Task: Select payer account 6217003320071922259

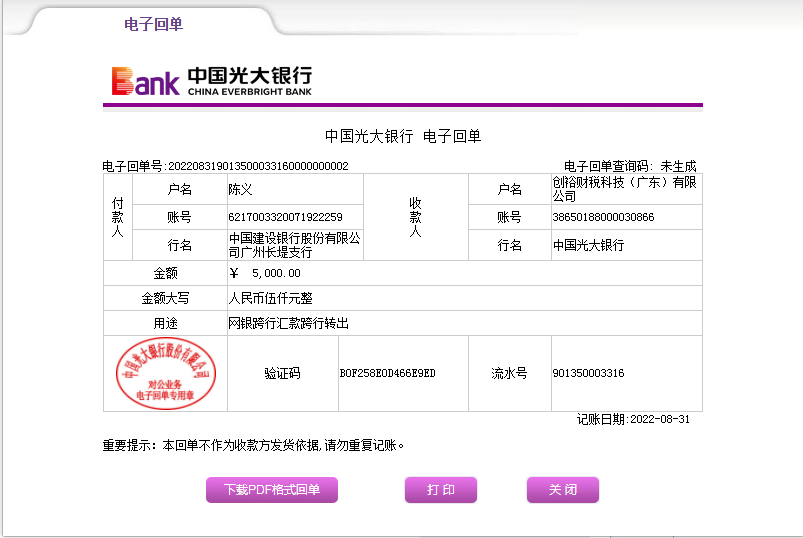Action: coord(285,217)
